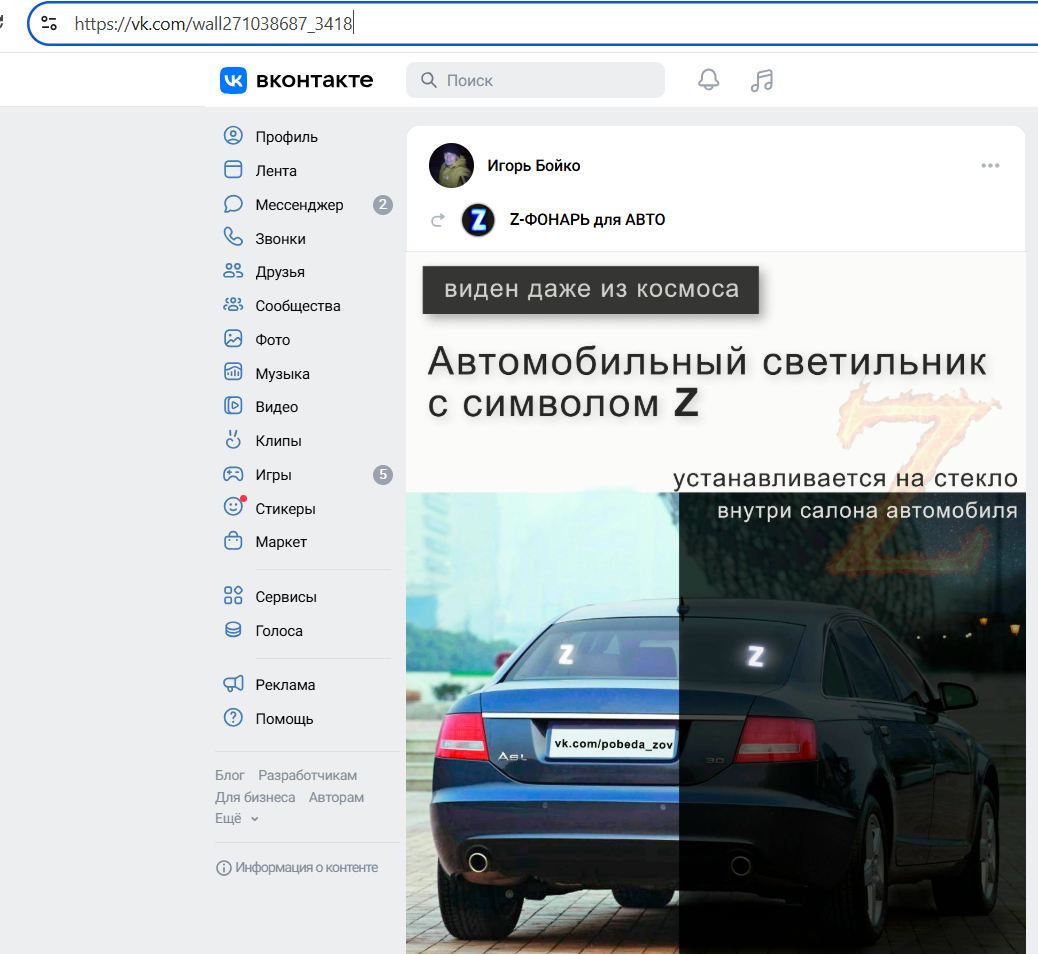The image size is (1038, 954).
Task: Open the notifications bell icon
Action: pos(708,80)
